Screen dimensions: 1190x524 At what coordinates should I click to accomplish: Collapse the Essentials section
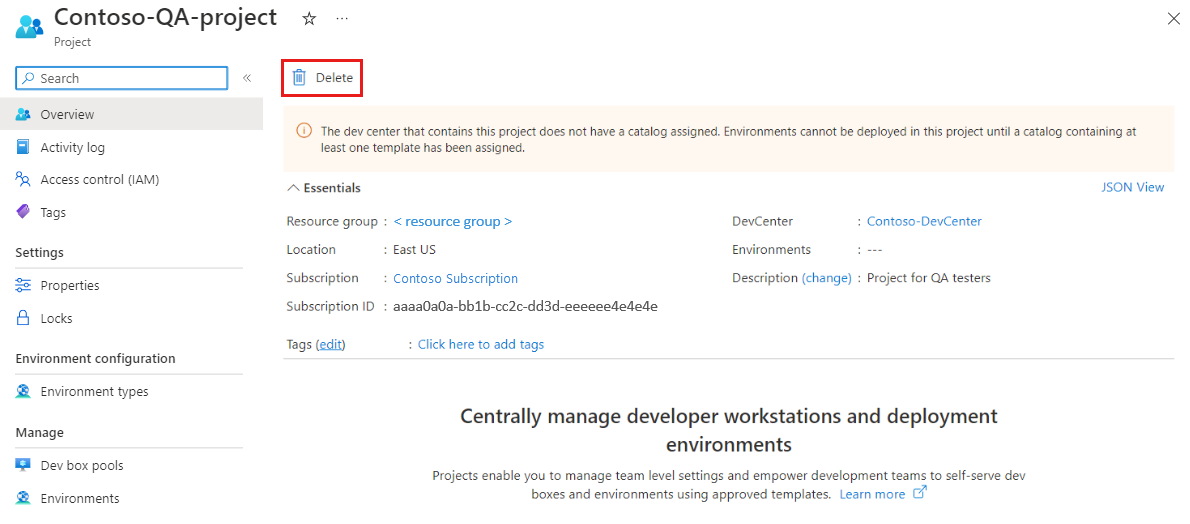[x=324, y=188]
